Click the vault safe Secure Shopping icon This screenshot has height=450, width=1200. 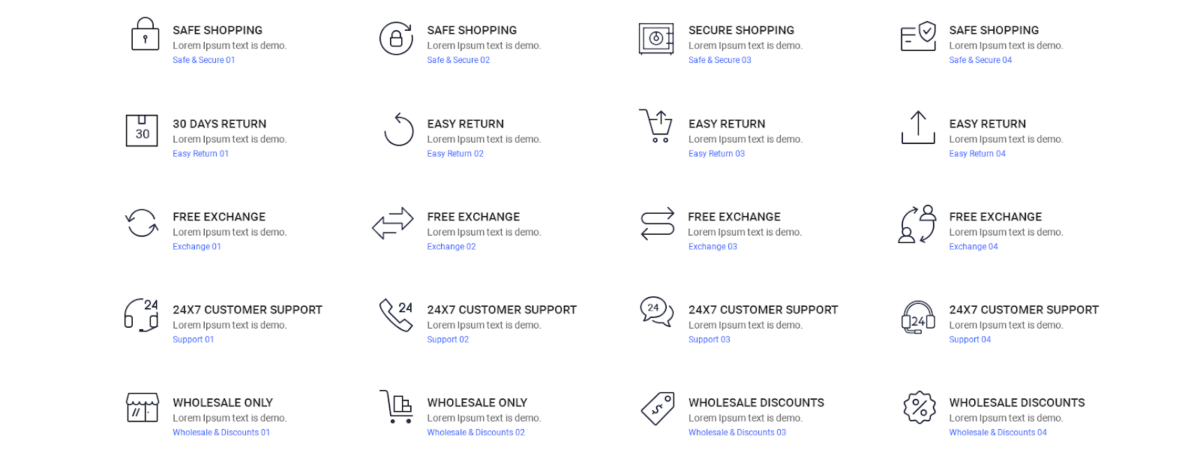[656, 38]
